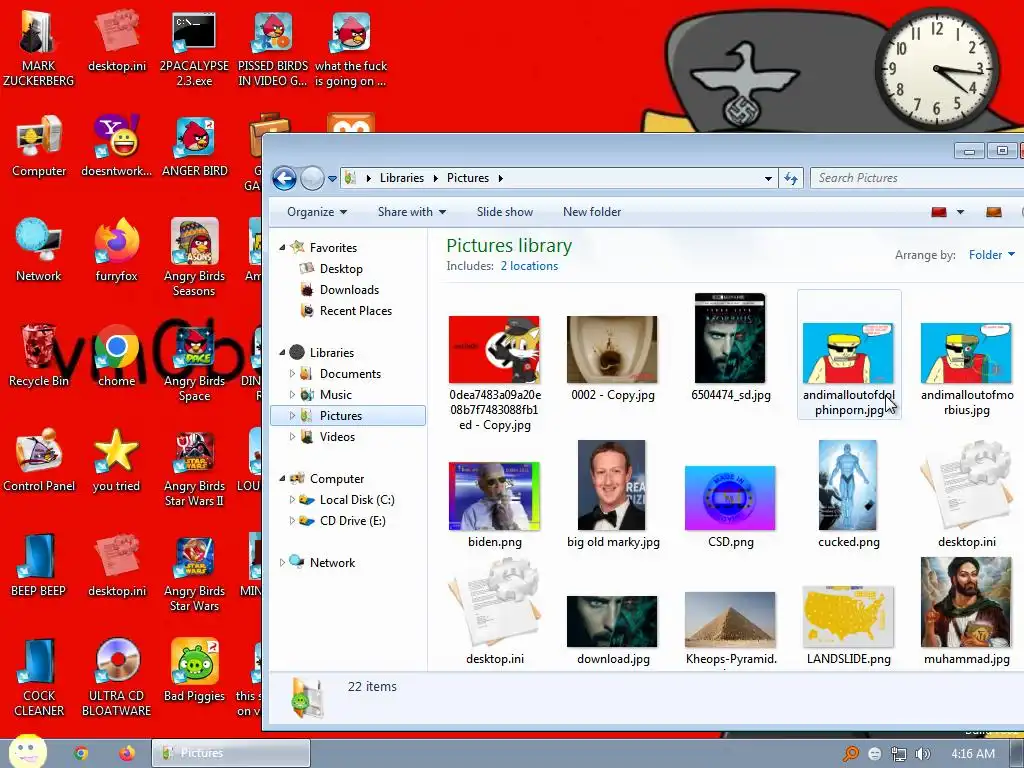Click the volume speaker tray icon
The image size is (1024, 768).
[922, 754]
